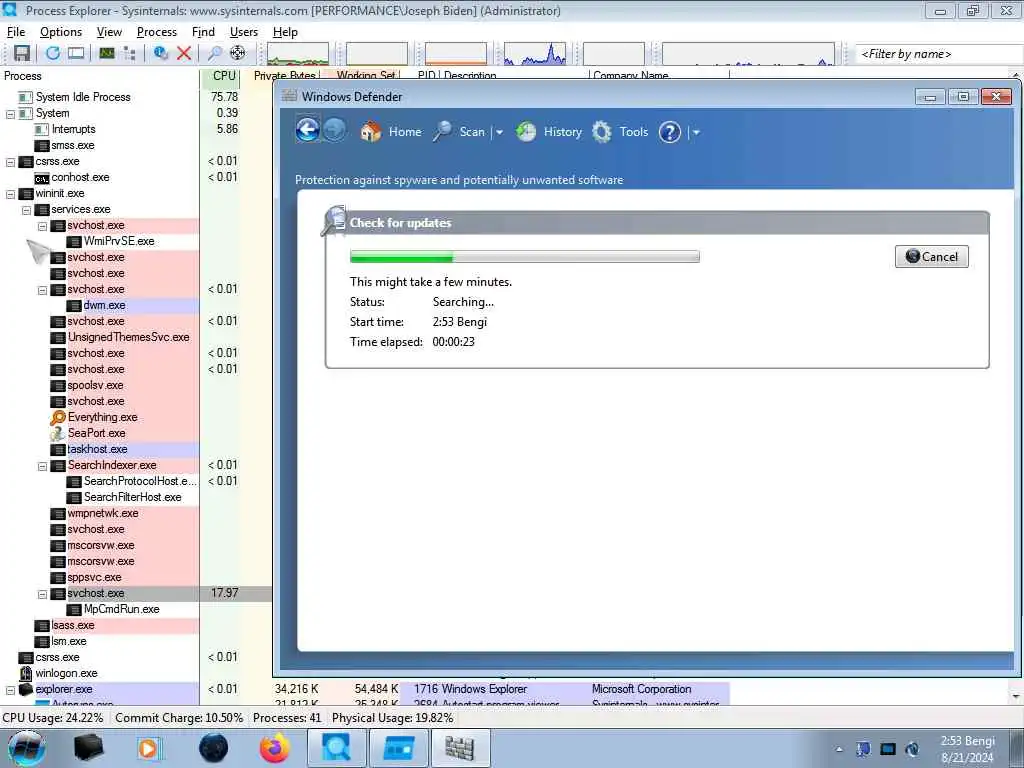Image resolution: width=1024 pixels, height=768 pixels.
Task: Click the red X Kill Process icon
Action: pos(184,54)
